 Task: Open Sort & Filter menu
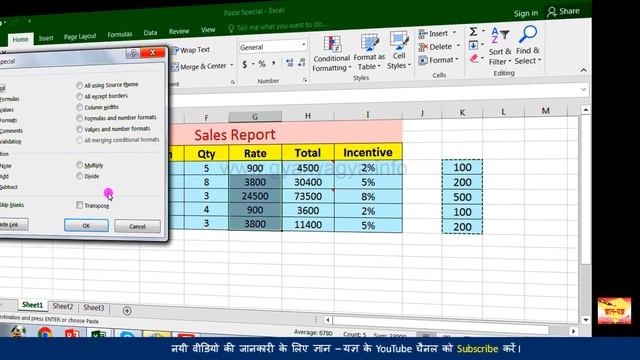click(500, 46)
